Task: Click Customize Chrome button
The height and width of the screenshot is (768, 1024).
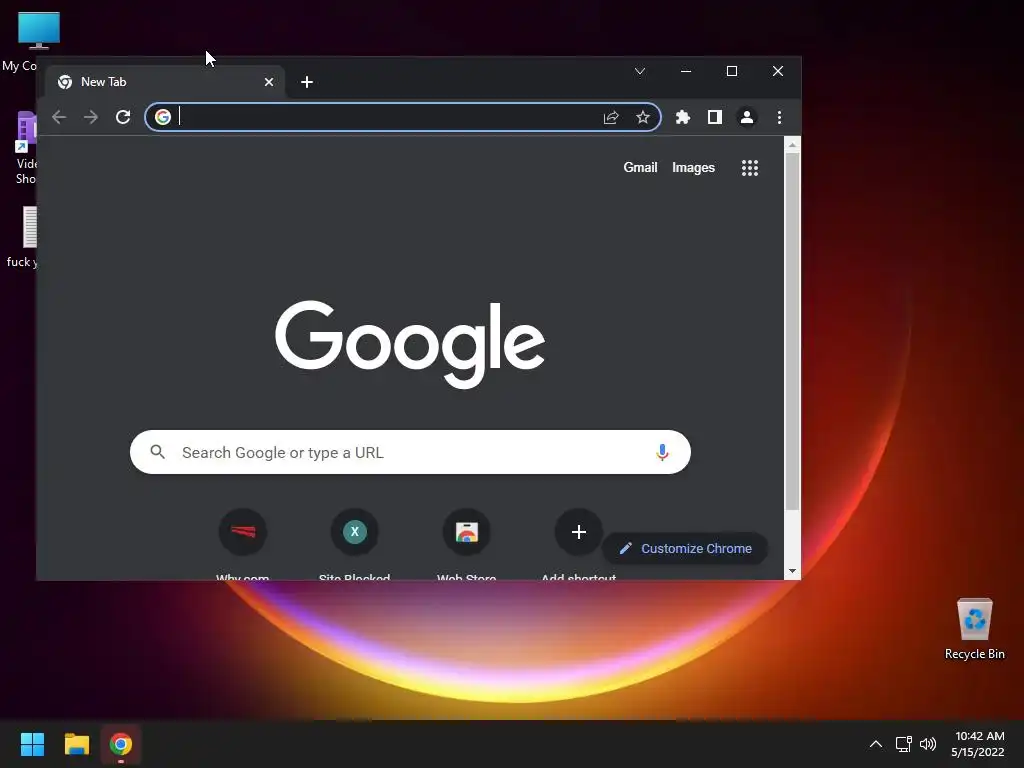Action: 685,549
